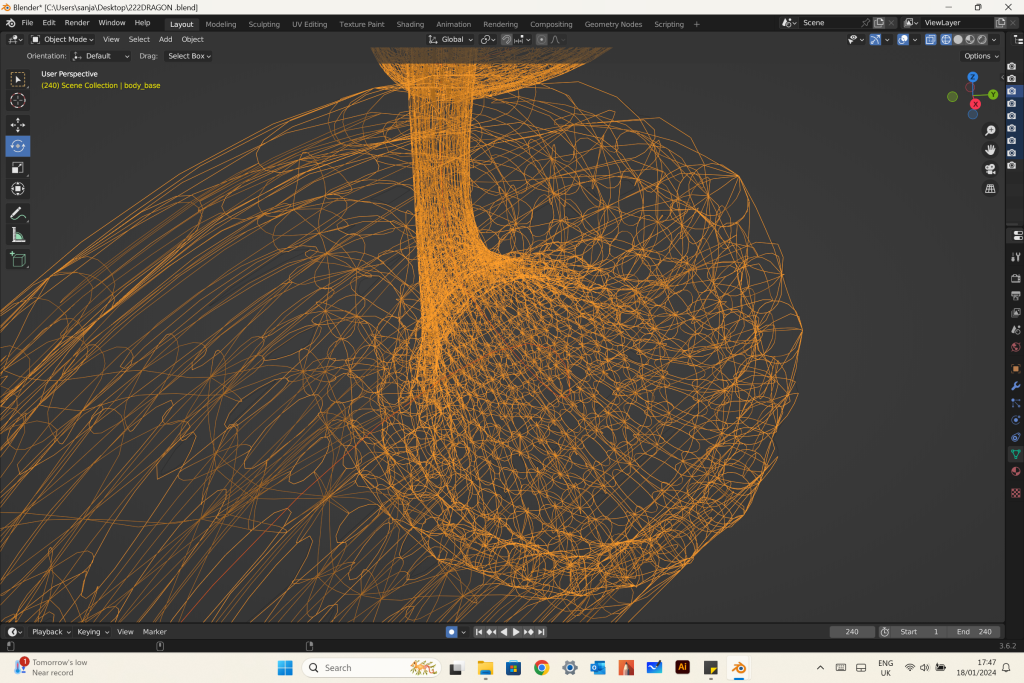Select the Measure tool
This screenshot has width=1024, height=683.
pyautogui.click(x=18, y=235)
